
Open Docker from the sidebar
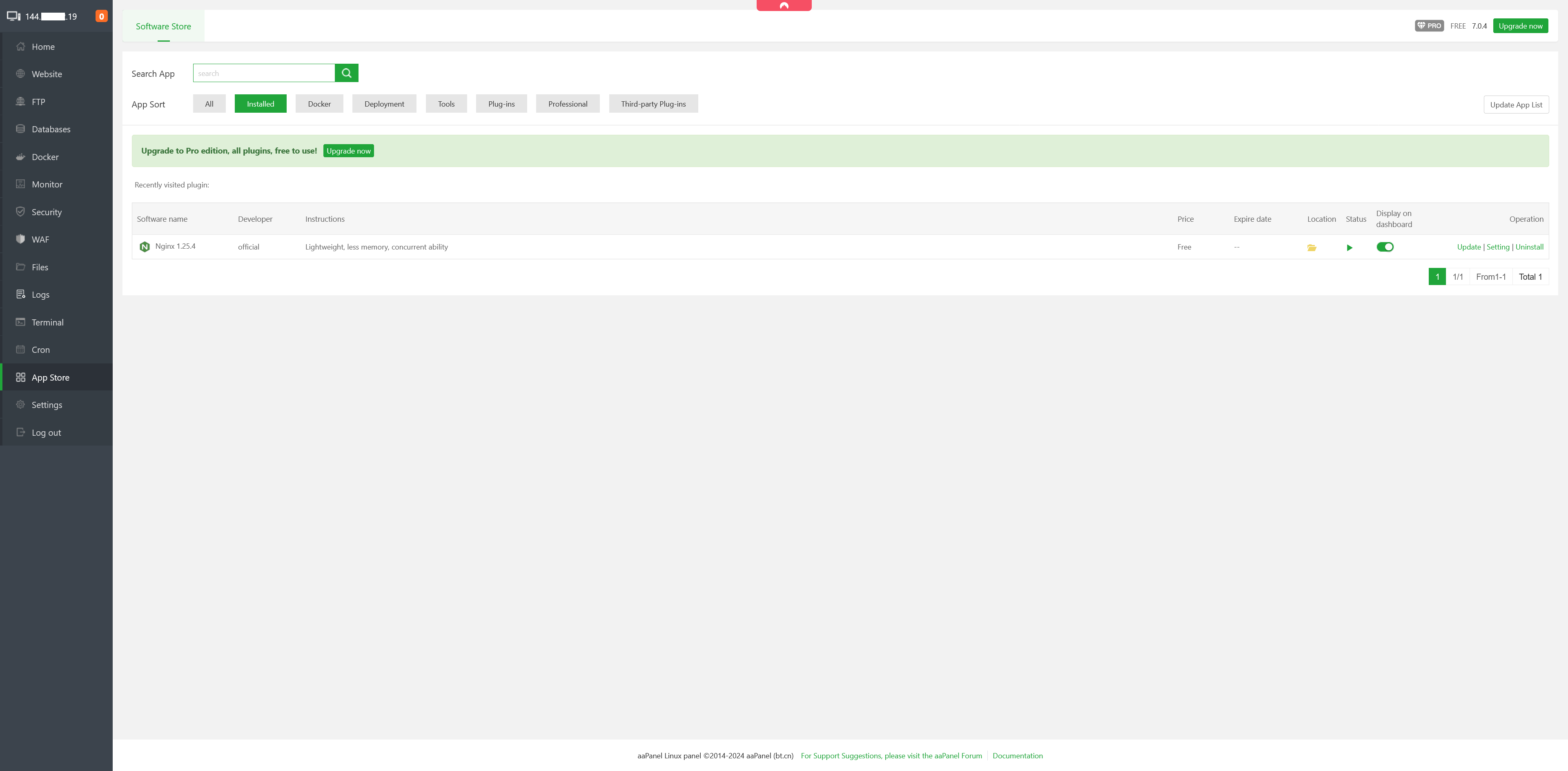pos(45,157)
